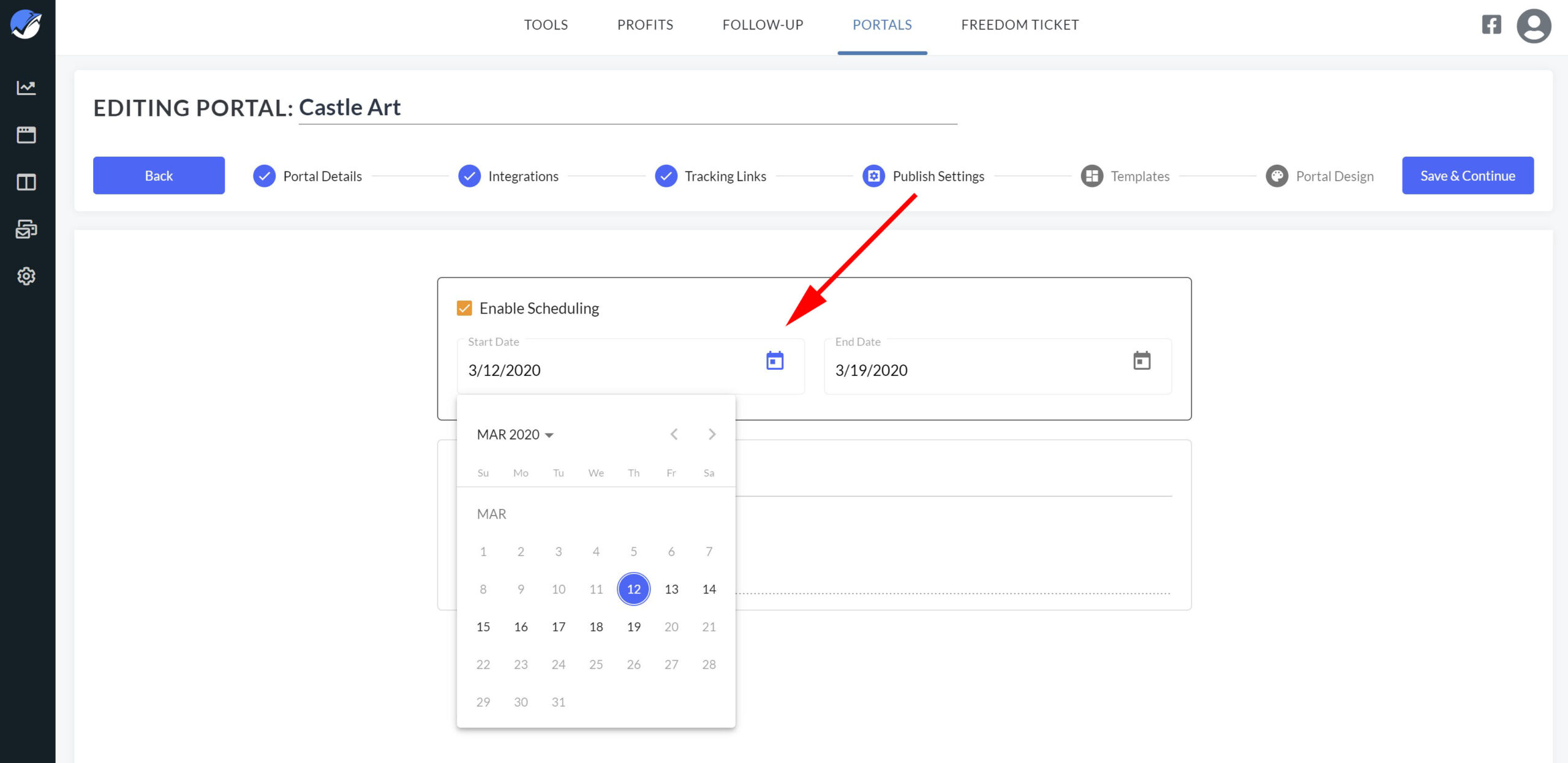Open the PROFITS menu
The image size is (1568, 763).
click(x=645, y=25)
